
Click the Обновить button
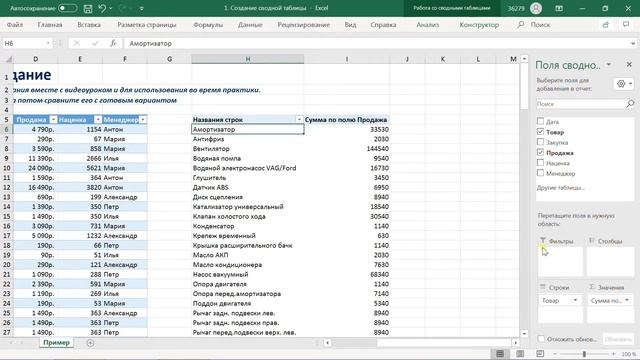[618, 339]
